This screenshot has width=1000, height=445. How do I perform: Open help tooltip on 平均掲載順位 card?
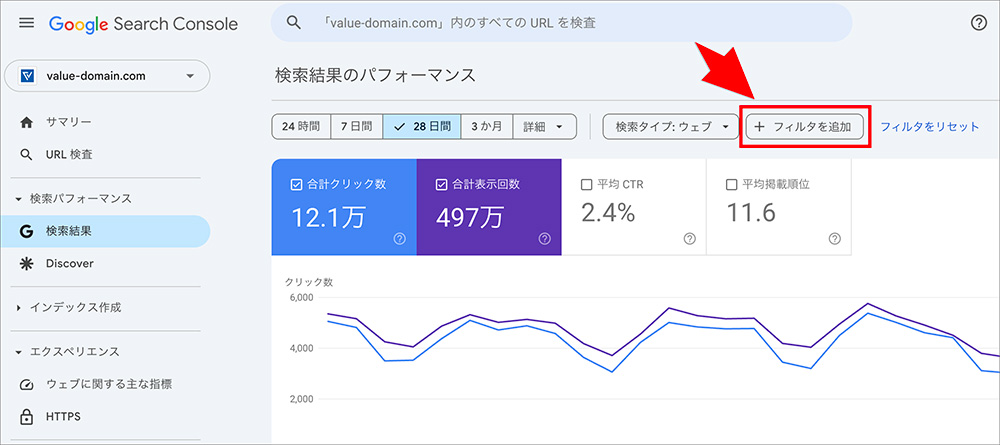click(x=834, y=238)
